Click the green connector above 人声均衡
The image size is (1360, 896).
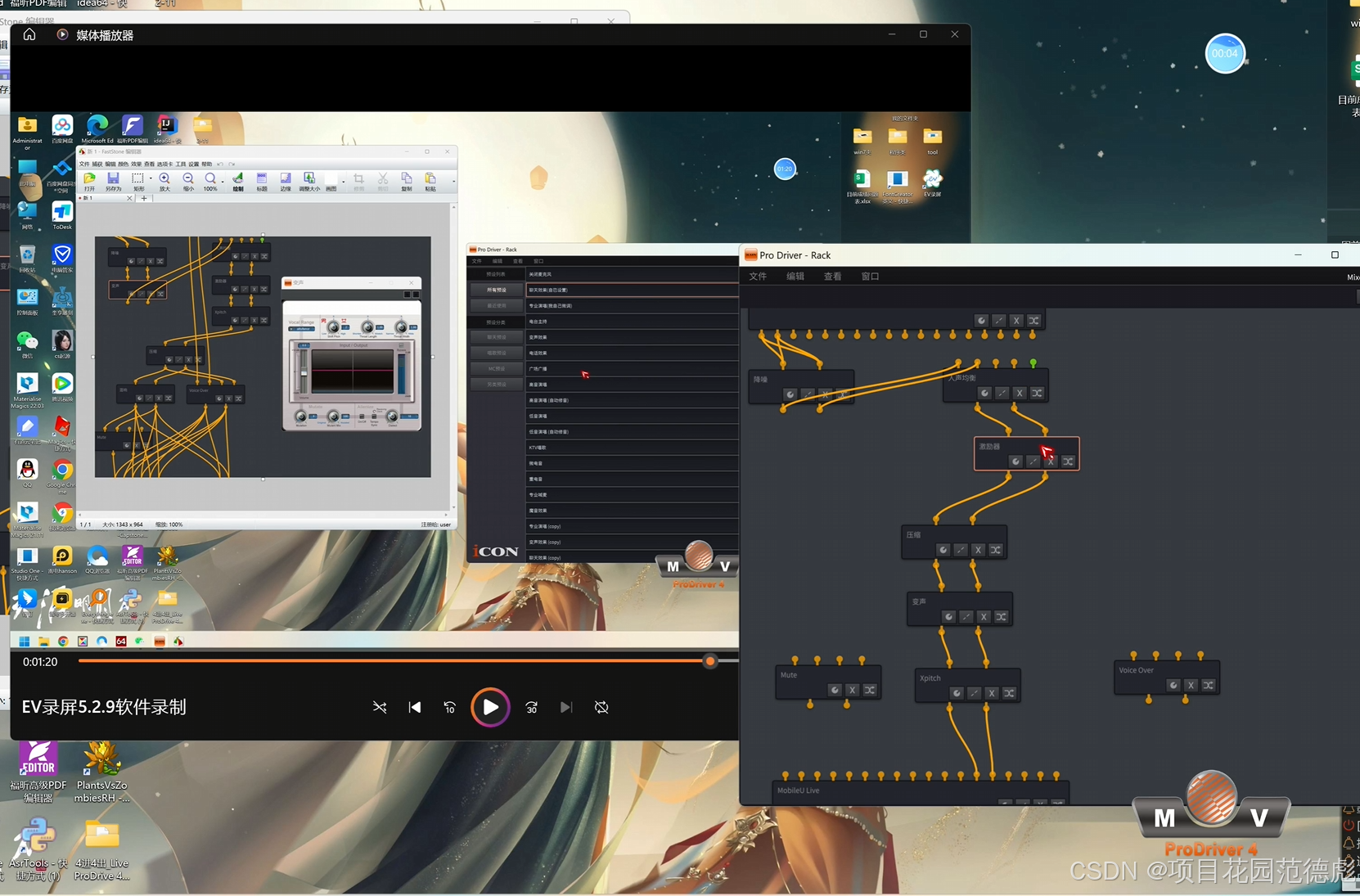tap(1034, 362)
